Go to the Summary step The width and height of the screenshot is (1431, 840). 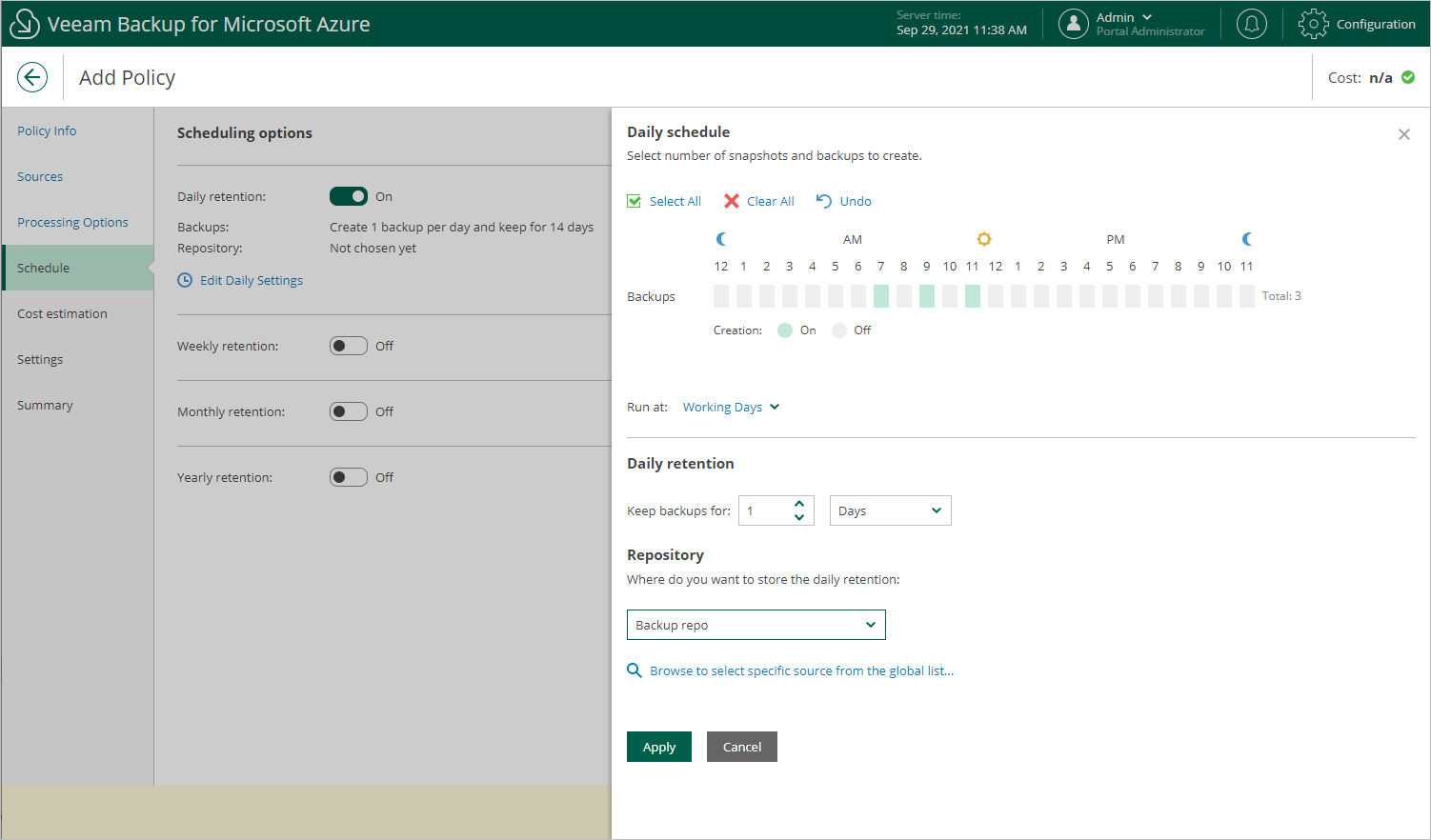[45, 405]
